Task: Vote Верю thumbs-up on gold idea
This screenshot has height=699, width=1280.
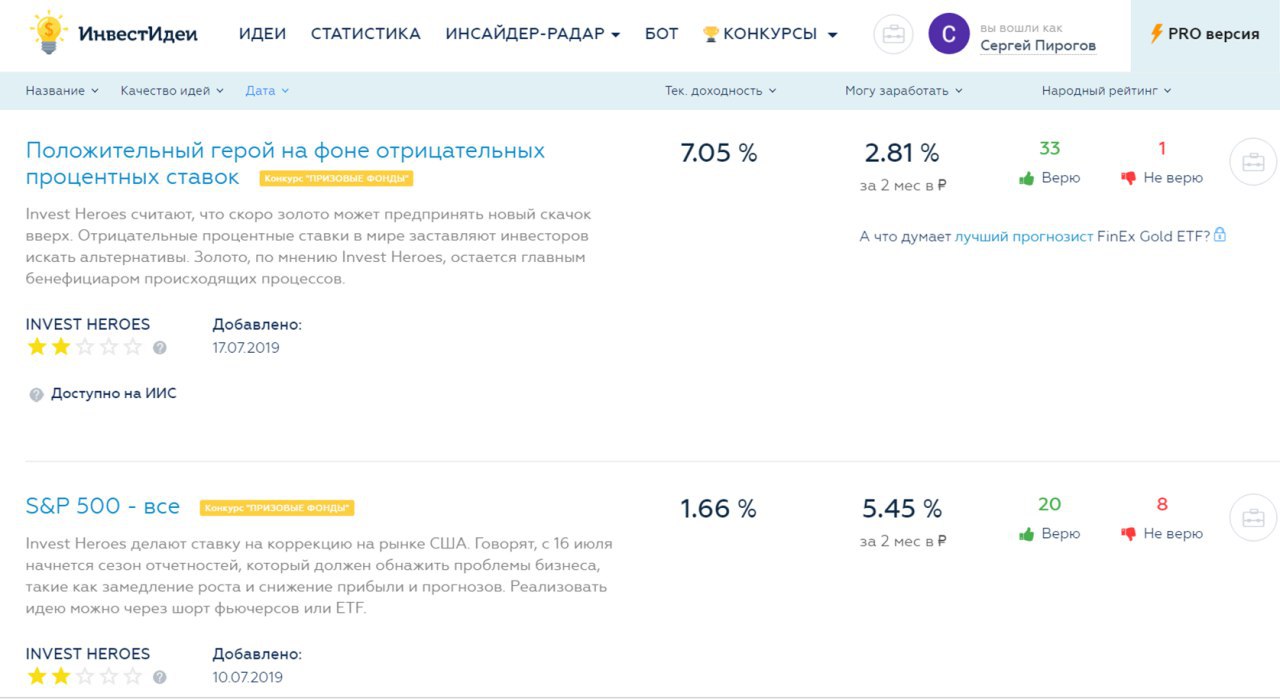Action: pos(1027,178)
